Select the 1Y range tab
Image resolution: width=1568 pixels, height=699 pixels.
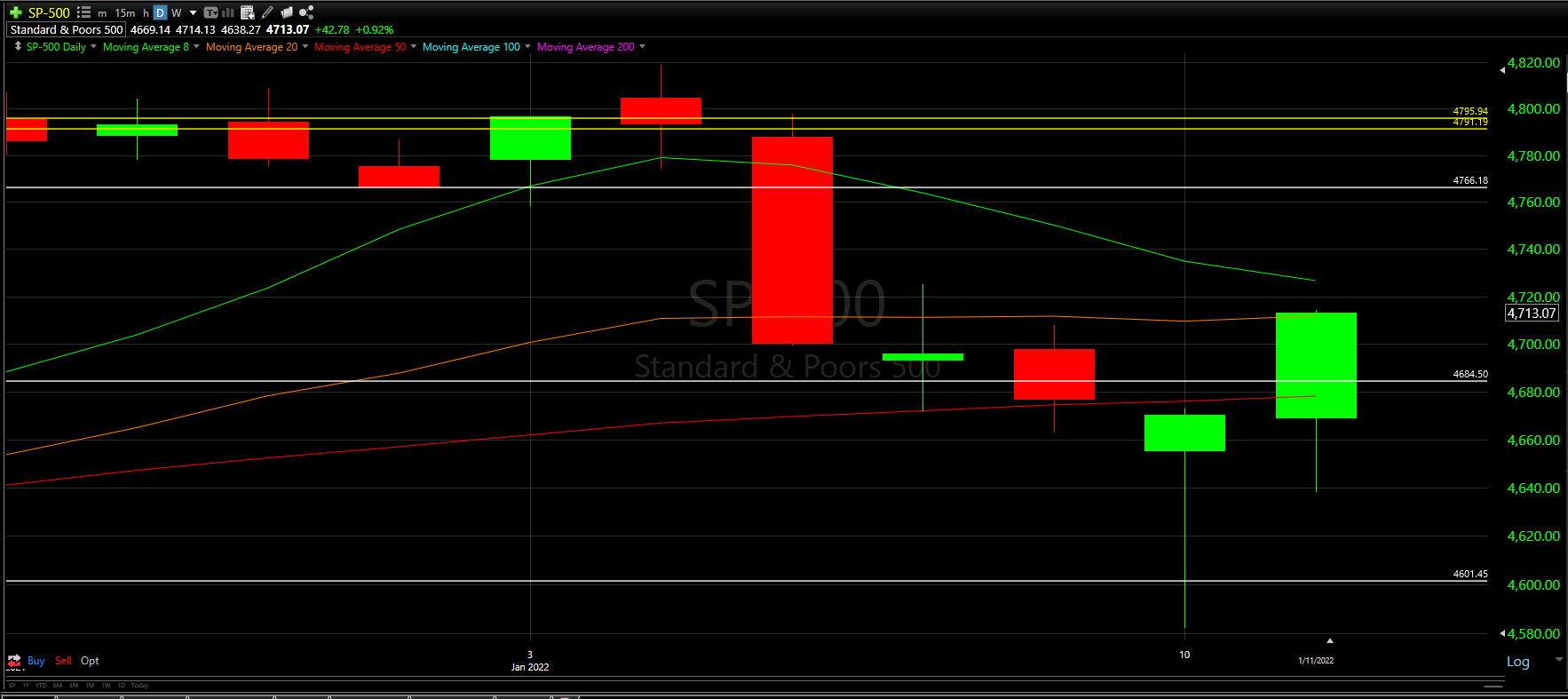(x=26, y=686)
